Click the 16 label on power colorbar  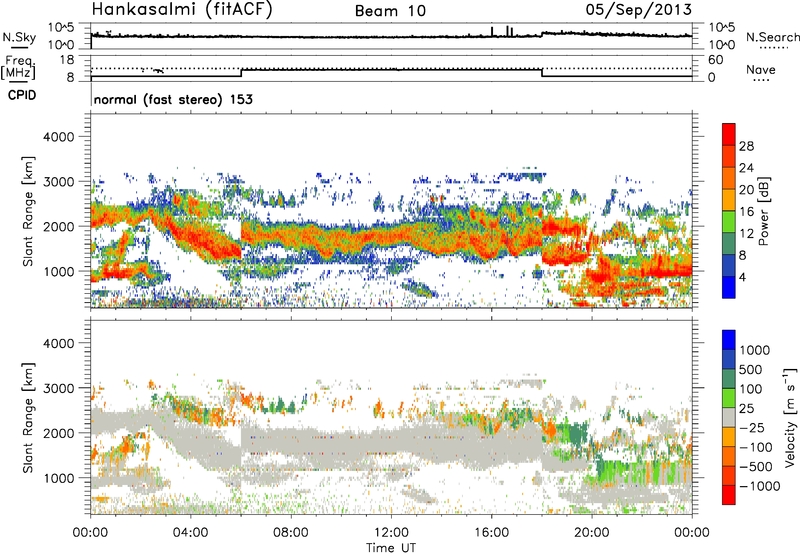coord(746,212)
